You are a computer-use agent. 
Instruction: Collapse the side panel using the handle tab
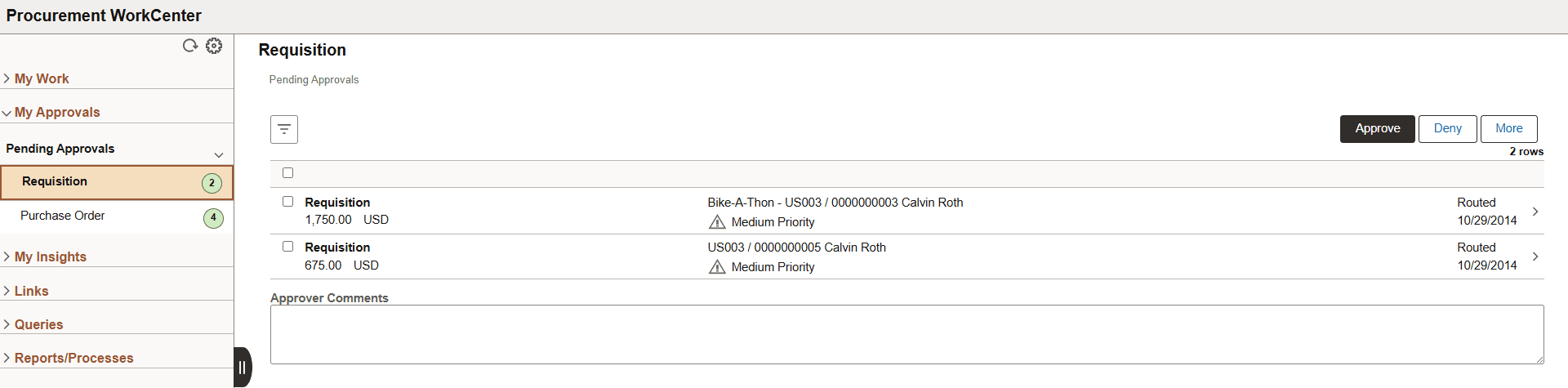point(243,367)
